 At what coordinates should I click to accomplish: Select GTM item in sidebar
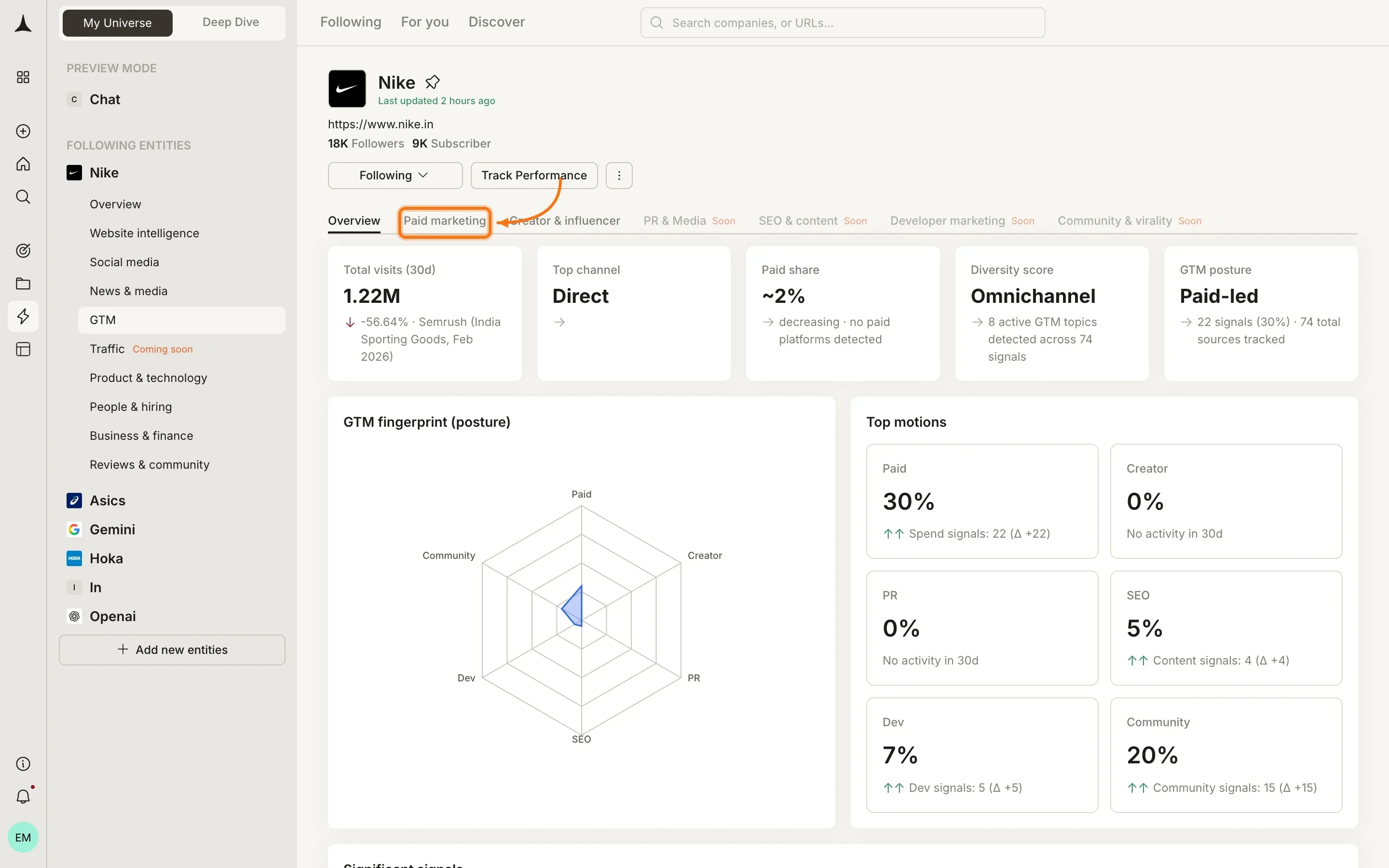pos(181,320)
